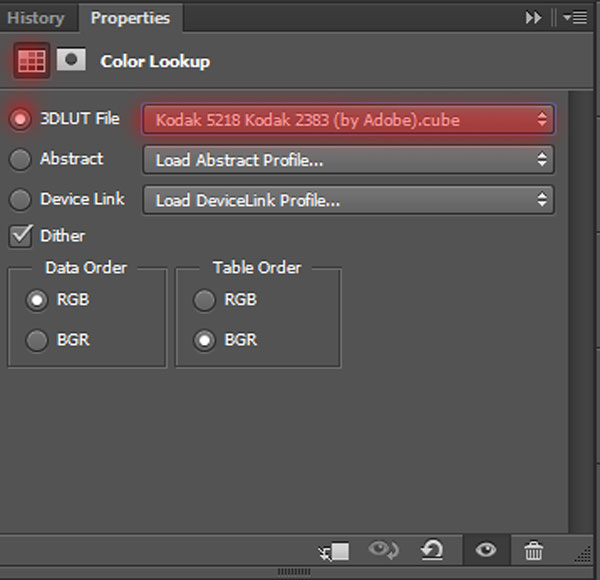The image size is (600, 580).
Task: Select the layer mask icon
Action: tap(70, 61)
